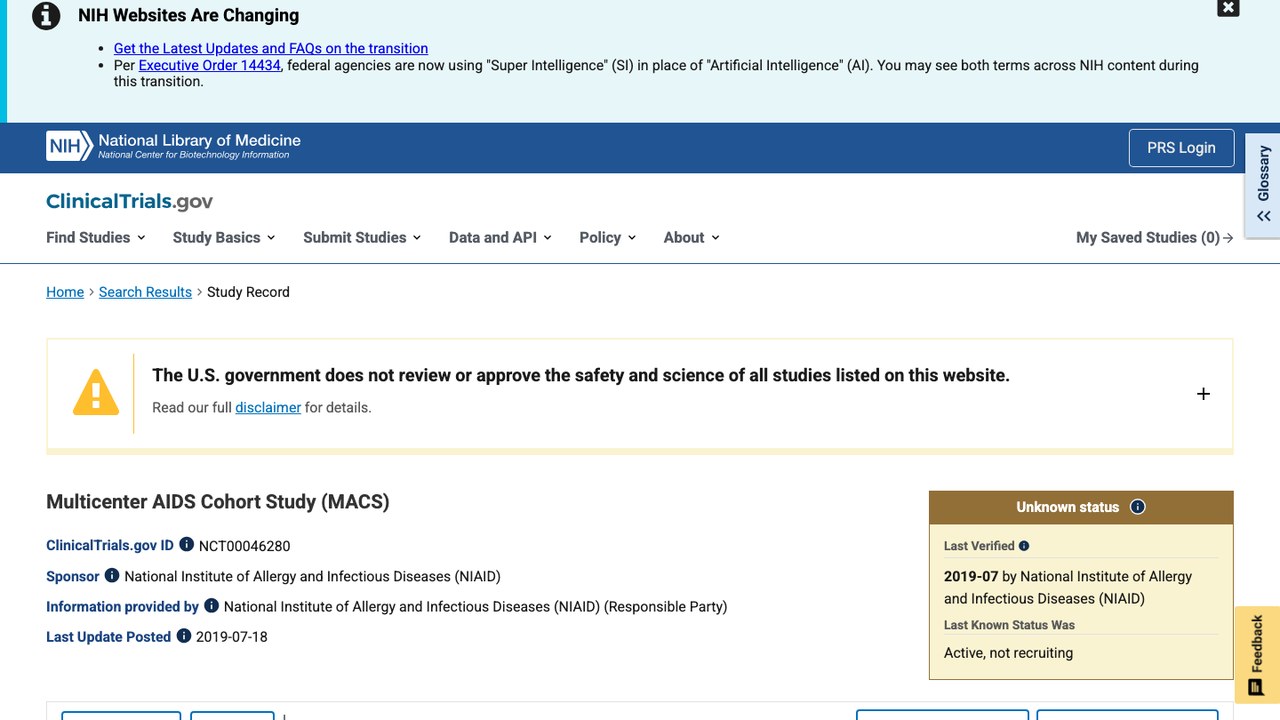Click info icon beside Sponsor label
This screenshot has height=720, width=1280.
pyautogui.click(x=112, y=575)
